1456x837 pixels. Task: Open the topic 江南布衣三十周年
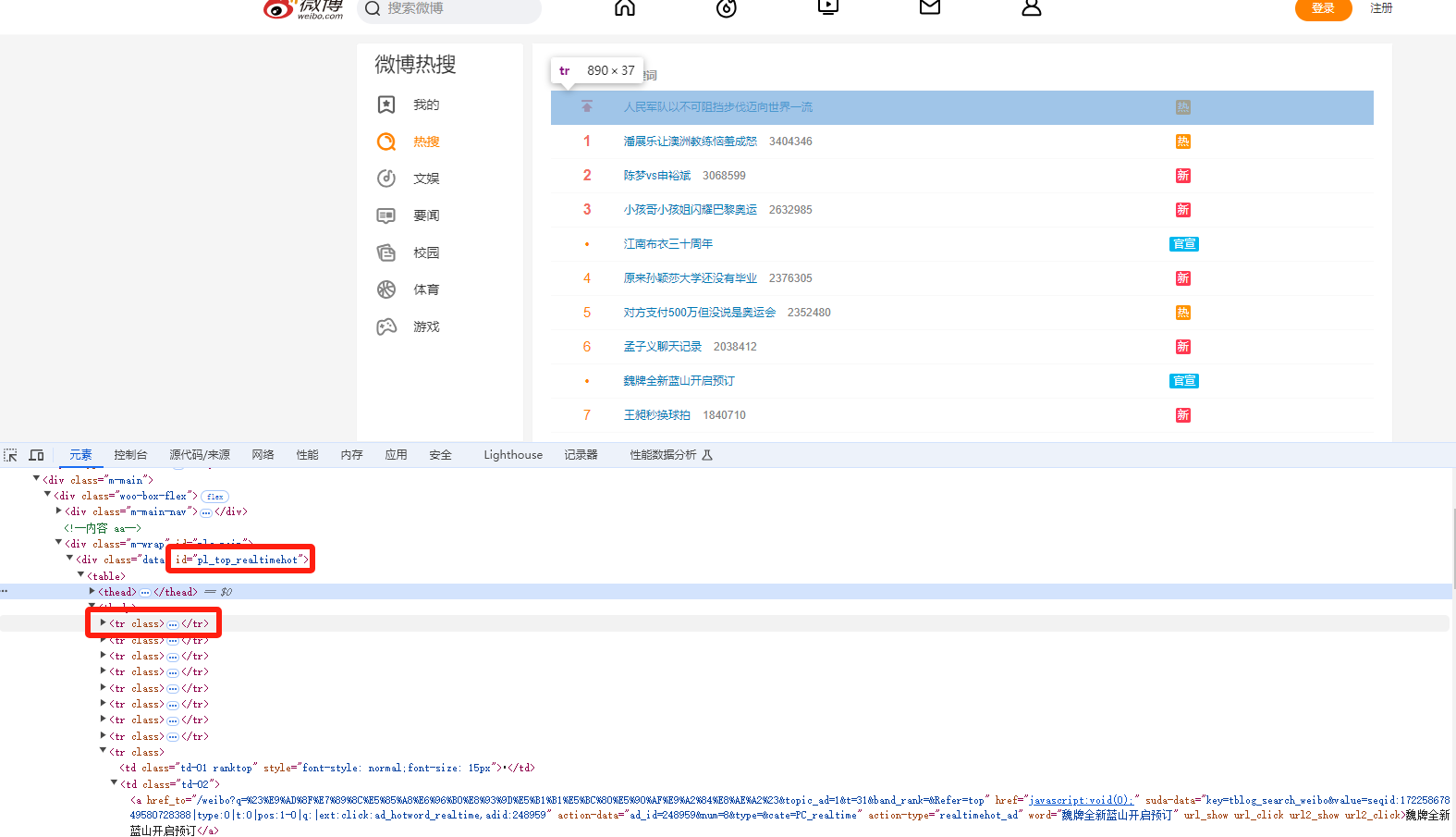tap(667, 244)
